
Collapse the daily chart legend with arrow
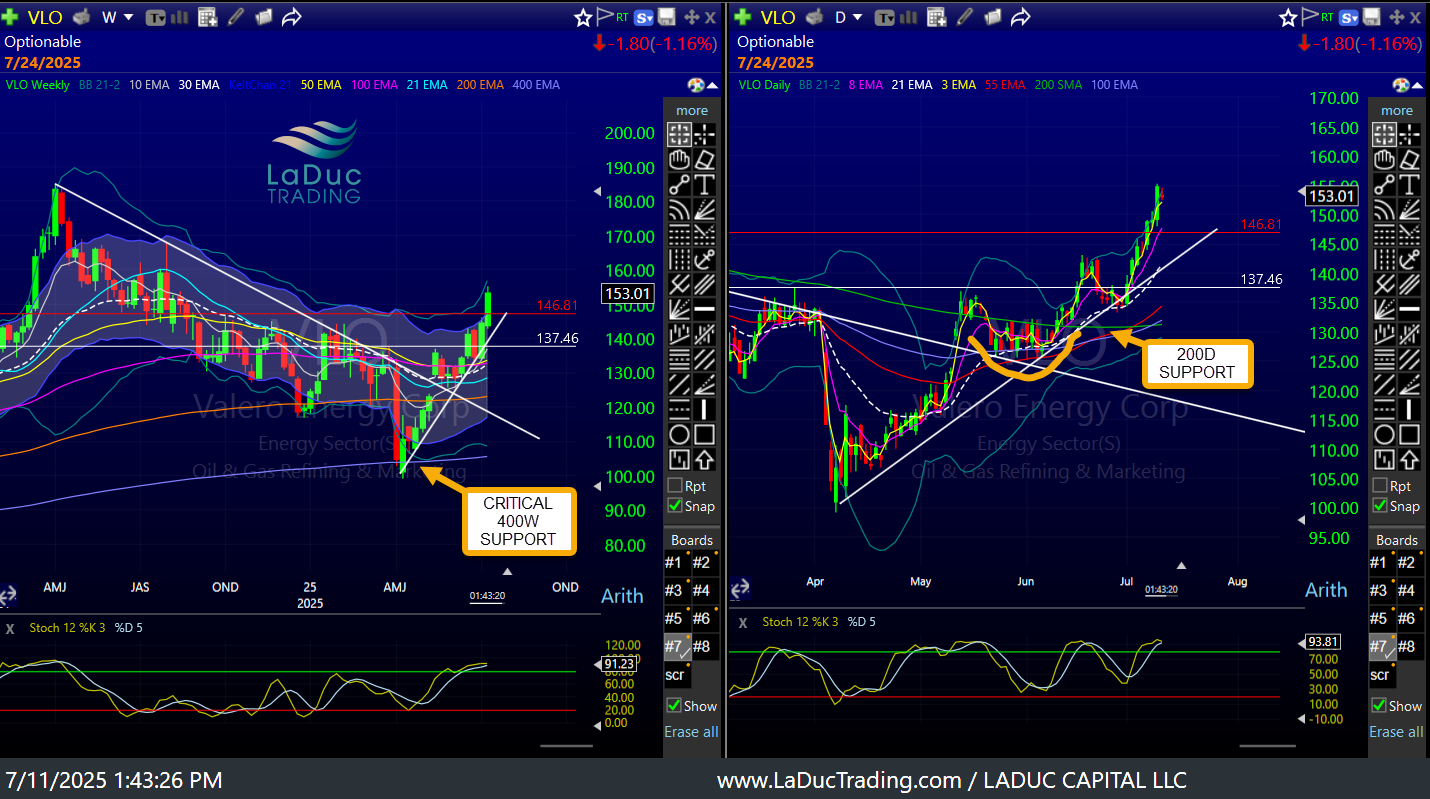[1415, 84]
